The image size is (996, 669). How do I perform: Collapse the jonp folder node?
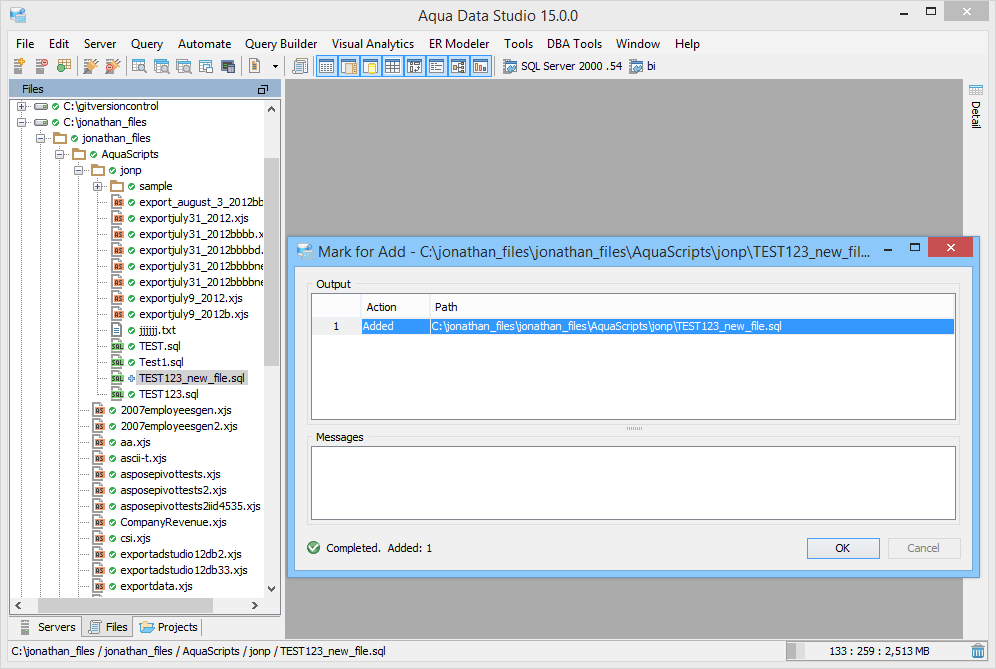tap(78, 170)
